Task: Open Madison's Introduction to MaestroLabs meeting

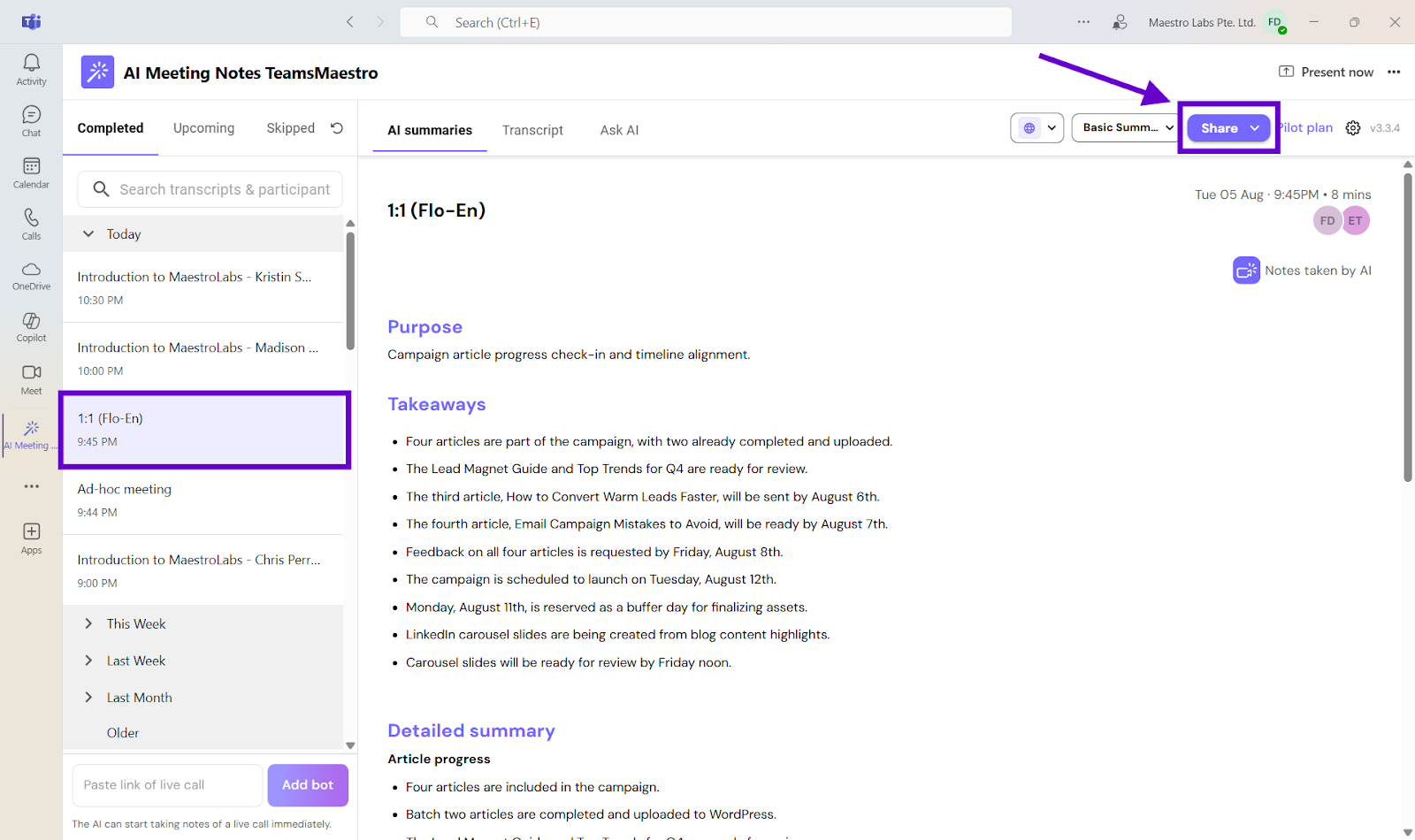Action: click(203, 358)
